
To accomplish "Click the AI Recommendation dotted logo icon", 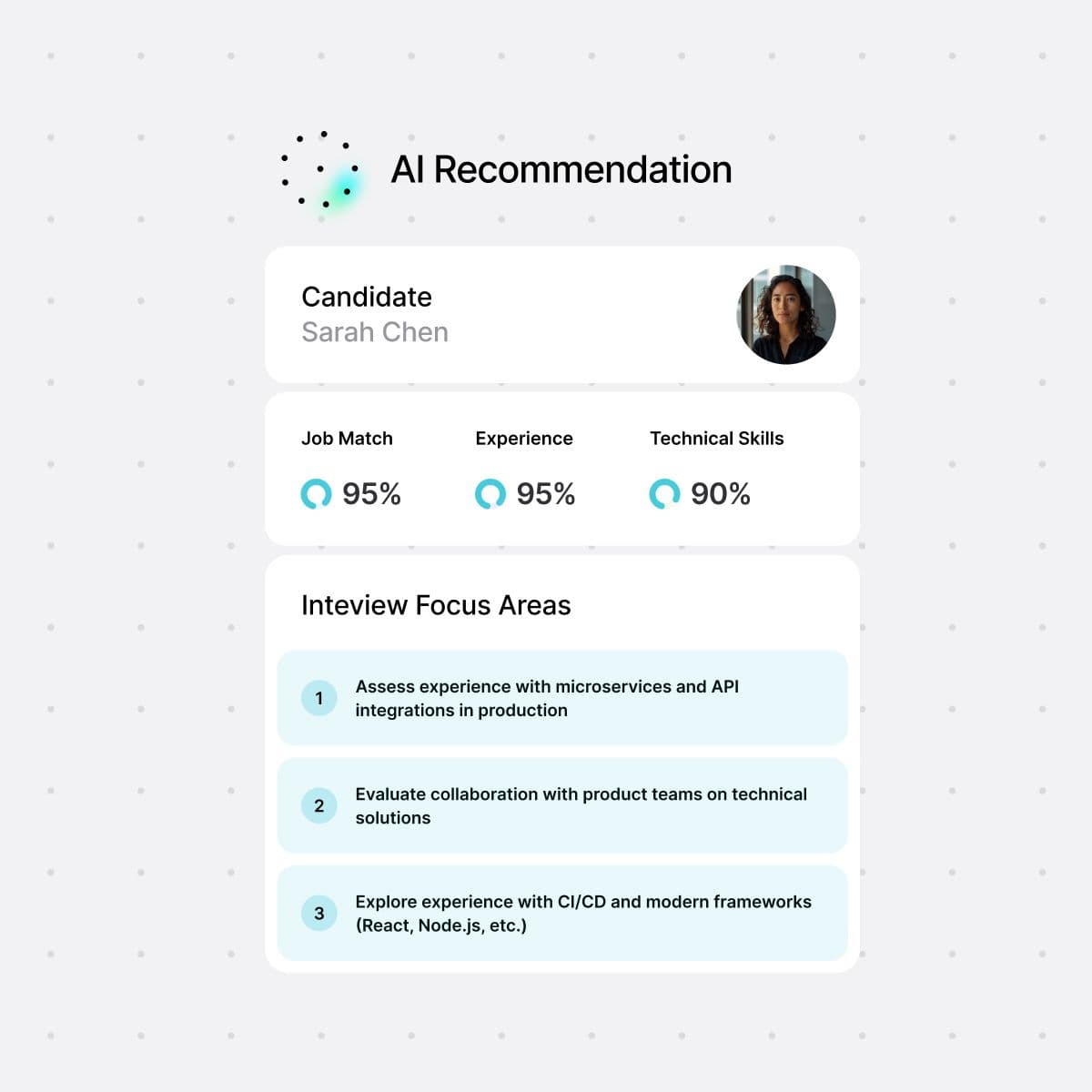I will (x=320, y=170).
